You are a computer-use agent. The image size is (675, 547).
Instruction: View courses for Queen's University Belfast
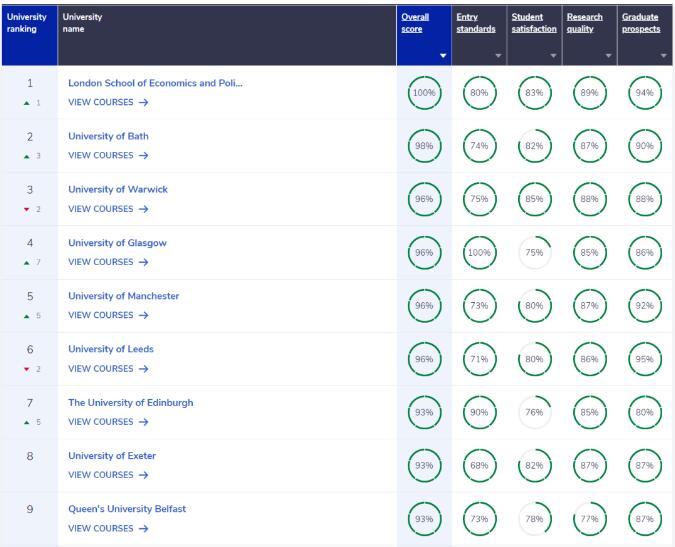(108, 528)
